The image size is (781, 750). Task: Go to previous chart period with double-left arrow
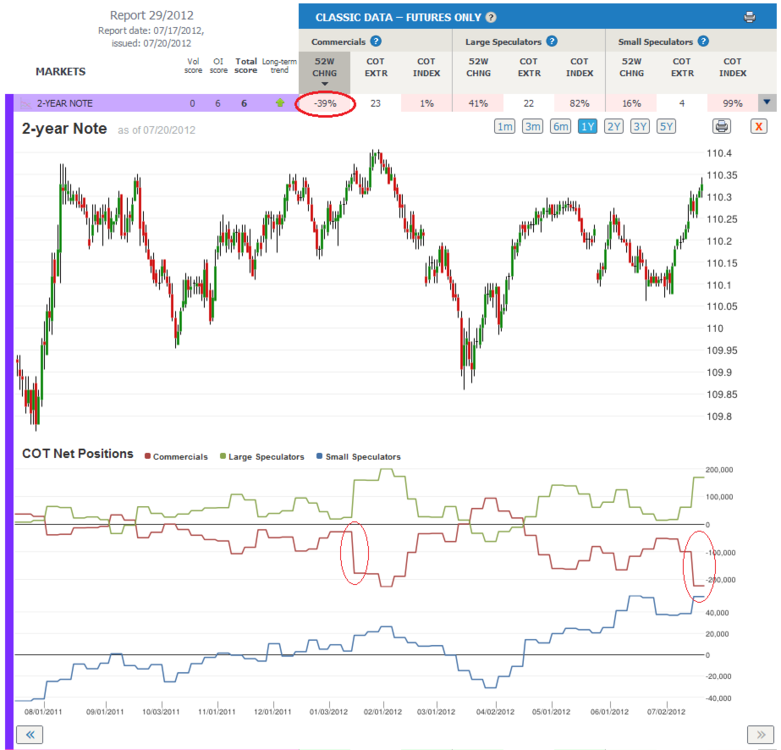[30, 735]
